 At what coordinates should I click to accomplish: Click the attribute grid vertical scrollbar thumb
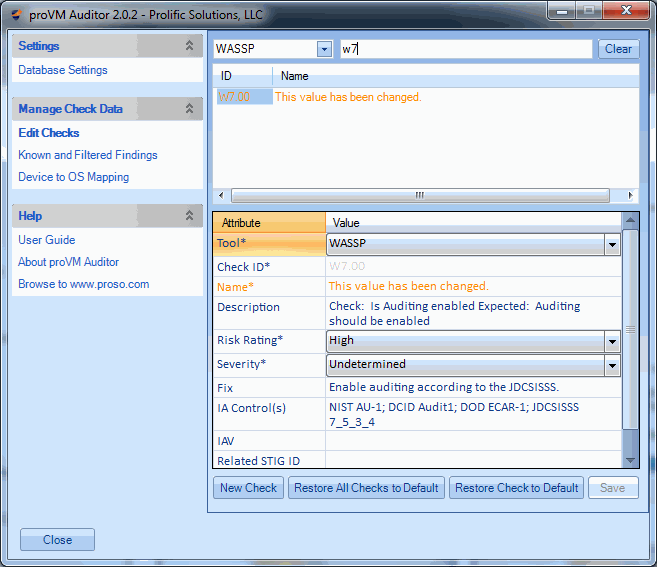(630, 329)
